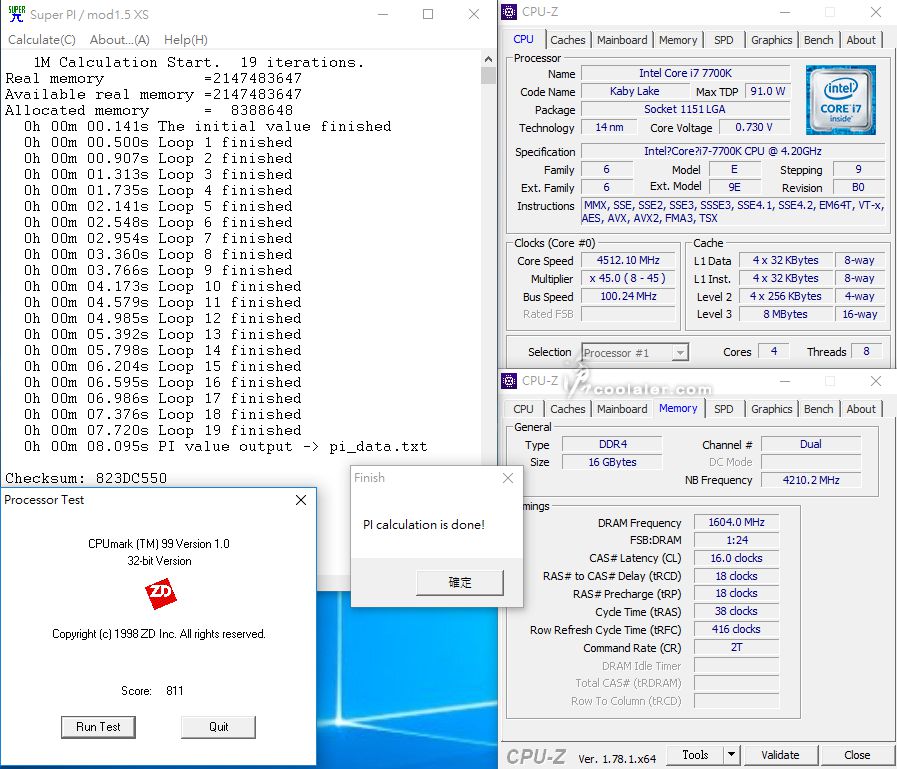The height and width of the screenshot is (769, 897).
Task: Click the Tools button in CPU-Z
Action: click(x=695, y=755)
